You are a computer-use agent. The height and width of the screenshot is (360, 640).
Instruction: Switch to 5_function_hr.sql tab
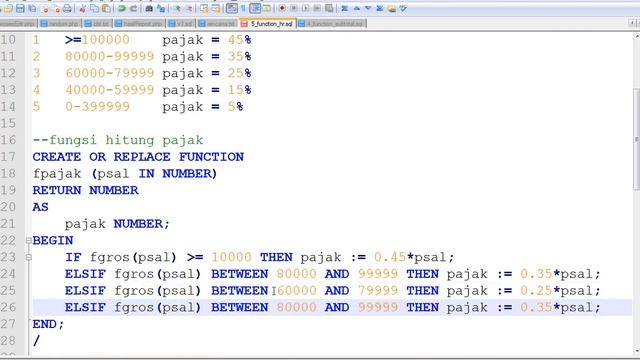268,24
